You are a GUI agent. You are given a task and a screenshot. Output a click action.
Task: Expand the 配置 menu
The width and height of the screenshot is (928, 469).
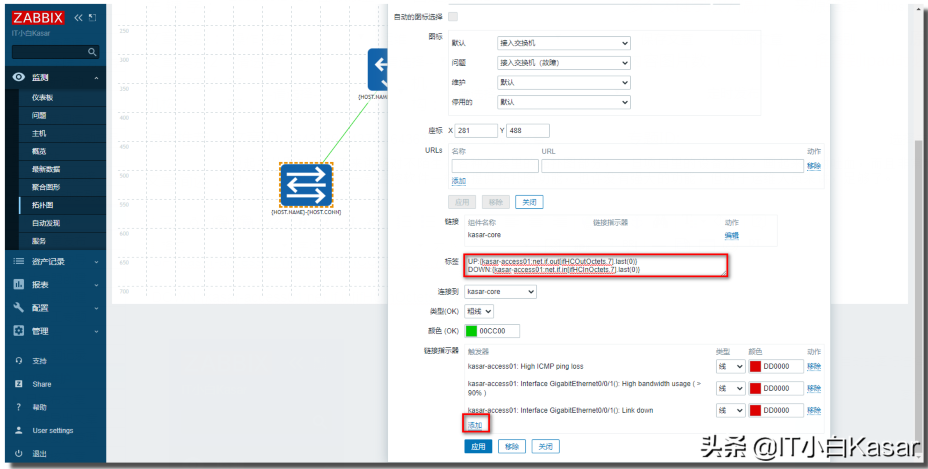coord(96,308)
